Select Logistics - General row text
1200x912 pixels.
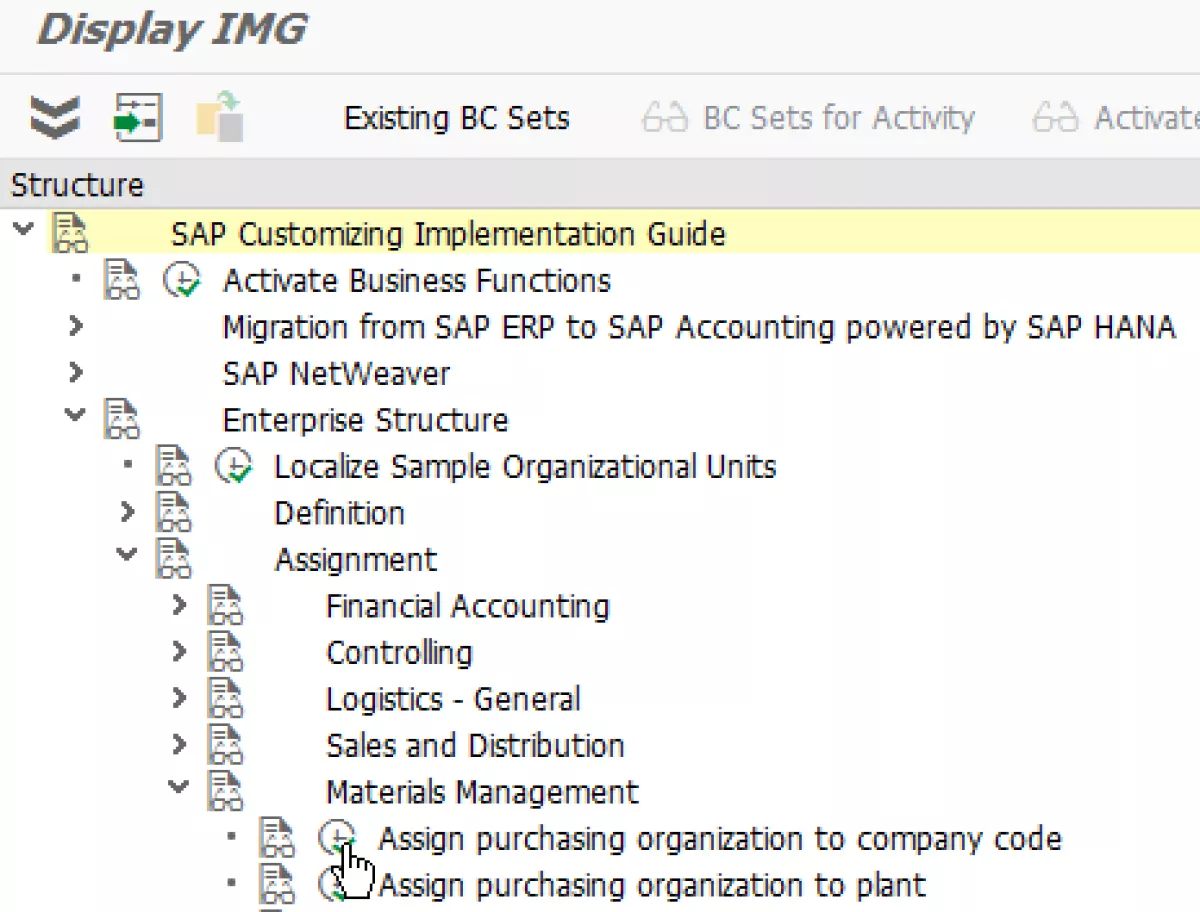point(453,699)
